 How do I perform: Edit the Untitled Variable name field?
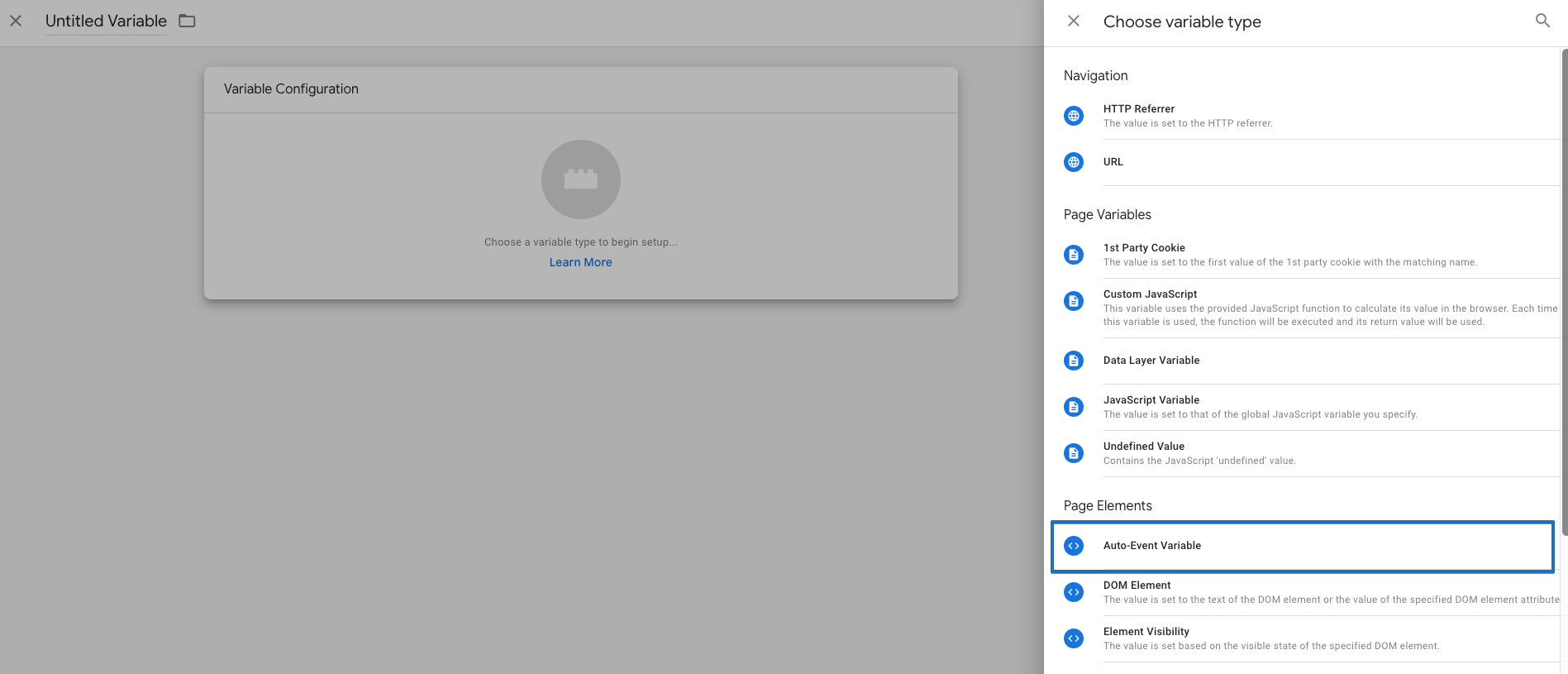pyautogui.click(x=106, y=22)
